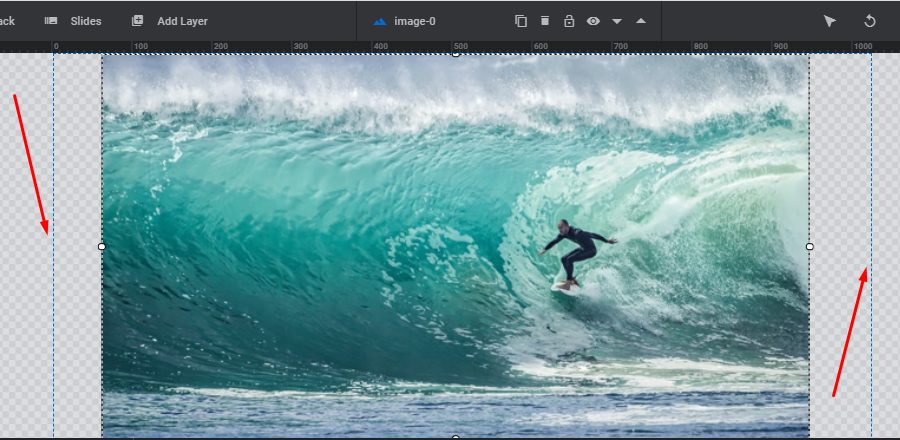
Task: Toggle image-0 layer visibility eye
Action: [593, 21]
